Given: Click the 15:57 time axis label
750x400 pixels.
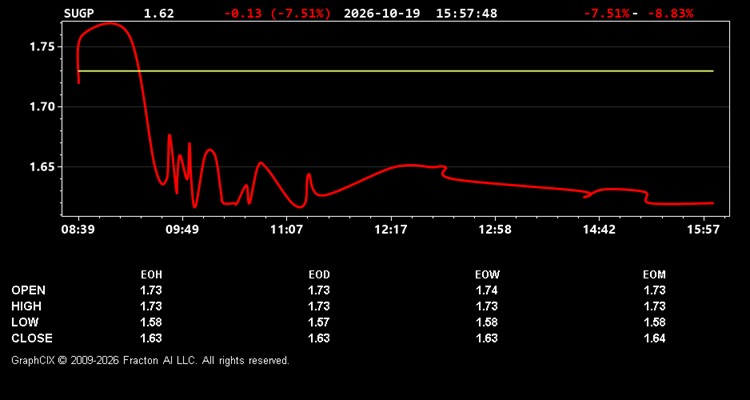Looking at the screenshot, I should [704, 230].
